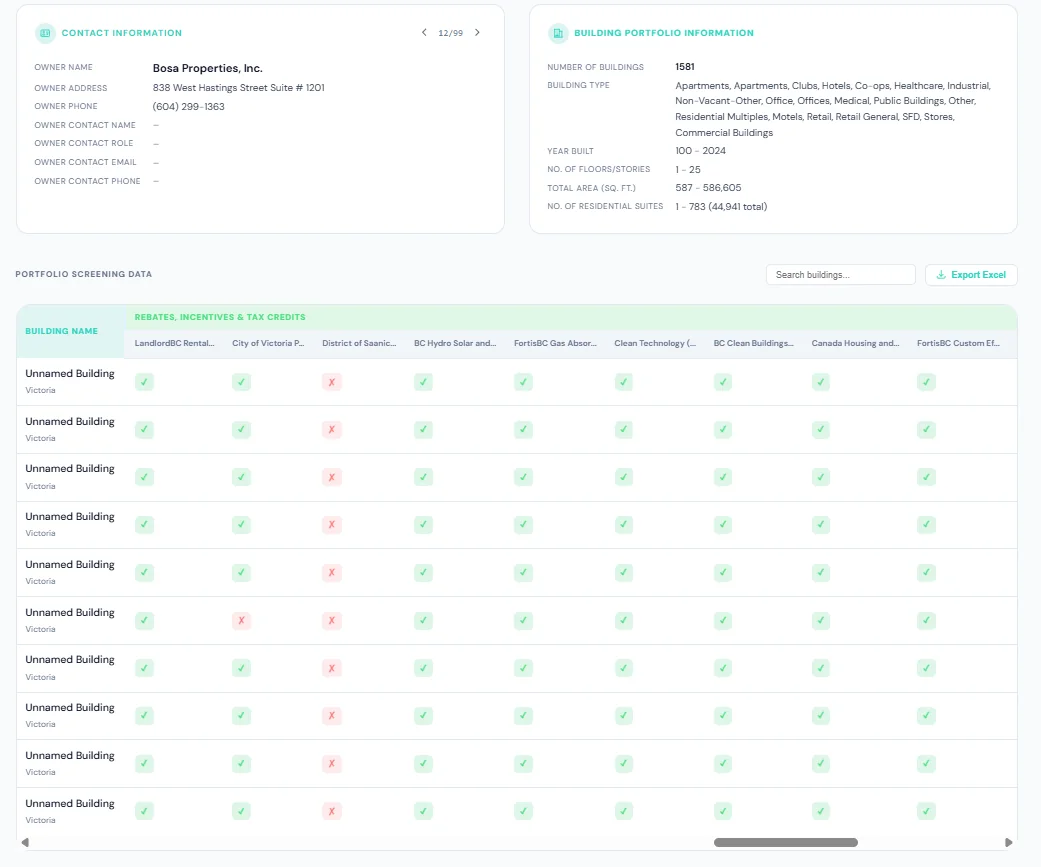The image size is (1041, 867).
Task: Click the suites value 1 - 783 (44,941 total)
Action: [x=721, y=206]
